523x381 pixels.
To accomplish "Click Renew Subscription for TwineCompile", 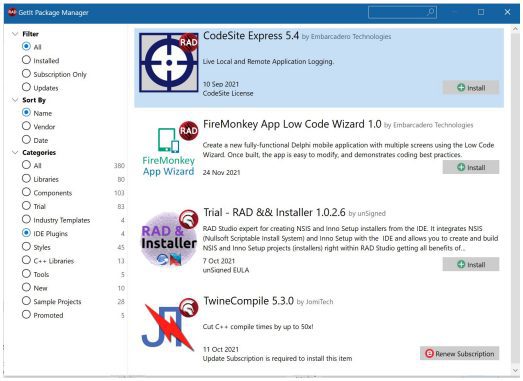I will pyautogui.click(x=460, y=353).
